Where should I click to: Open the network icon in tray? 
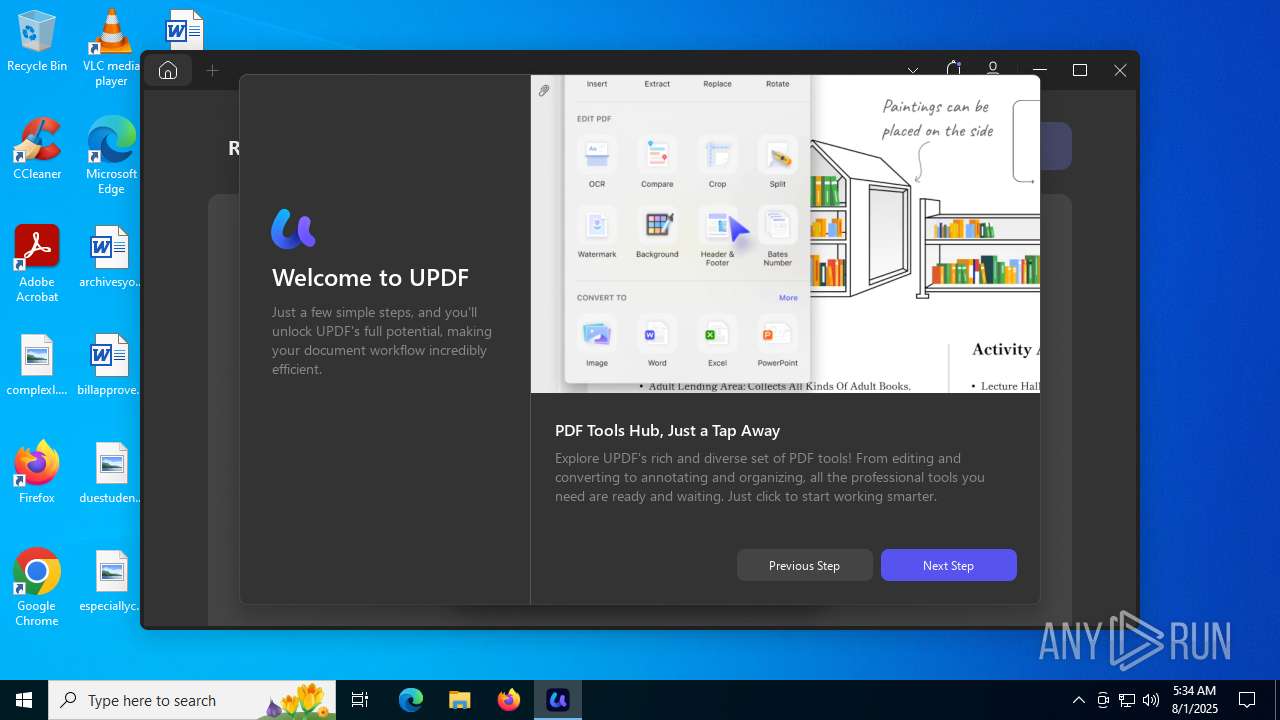pos(1127,700)
